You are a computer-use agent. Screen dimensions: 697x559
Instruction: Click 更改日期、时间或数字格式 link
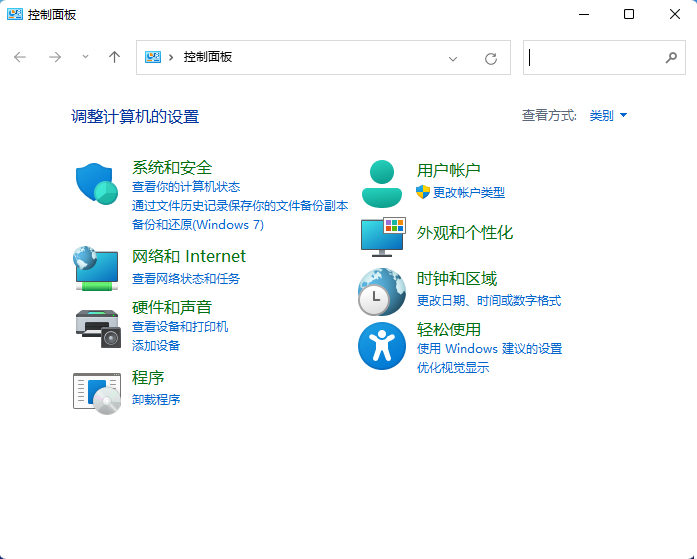coord(489,300)
